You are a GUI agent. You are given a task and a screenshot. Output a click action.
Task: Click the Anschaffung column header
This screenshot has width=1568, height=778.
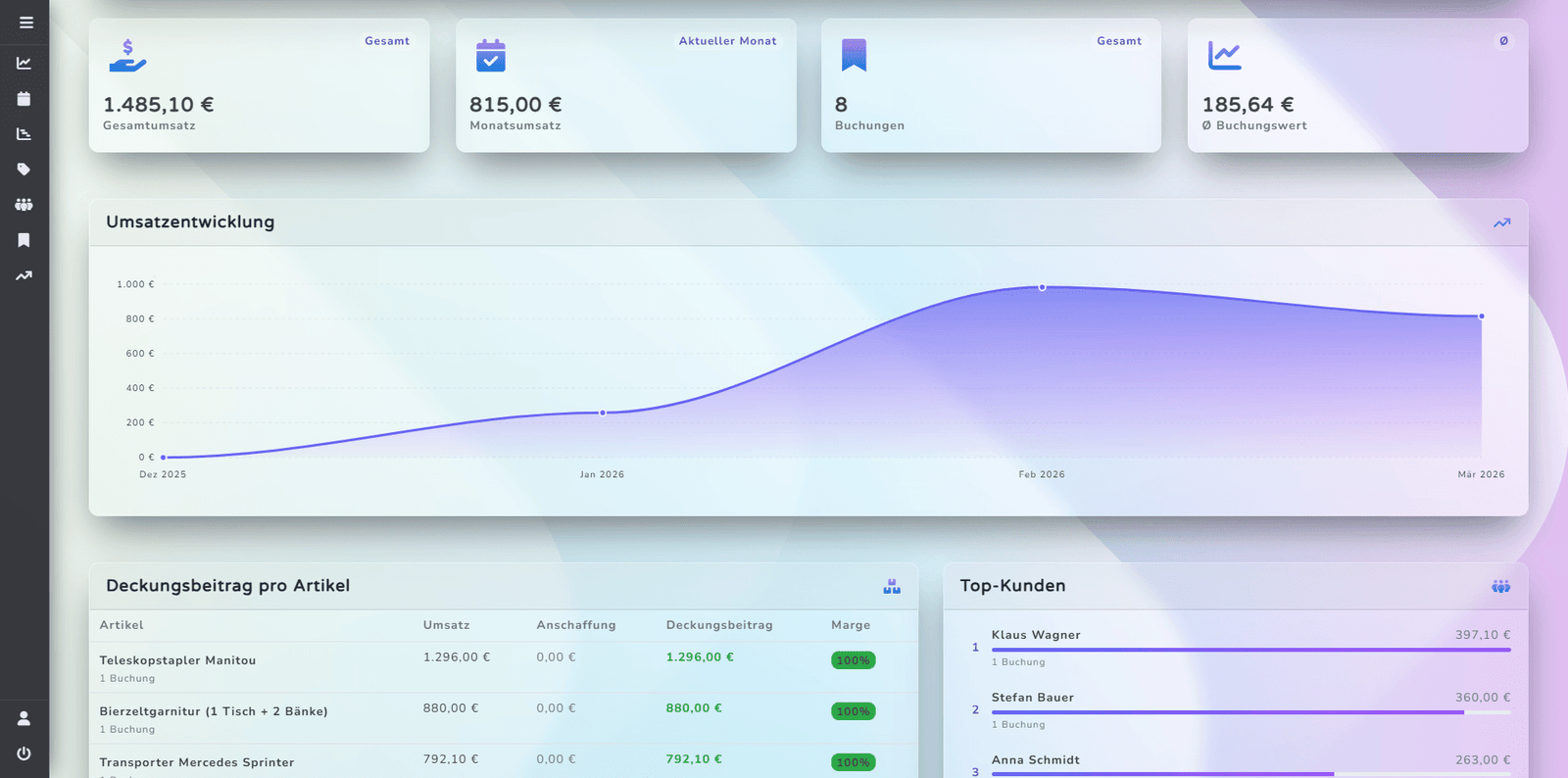tap(576, 625)
